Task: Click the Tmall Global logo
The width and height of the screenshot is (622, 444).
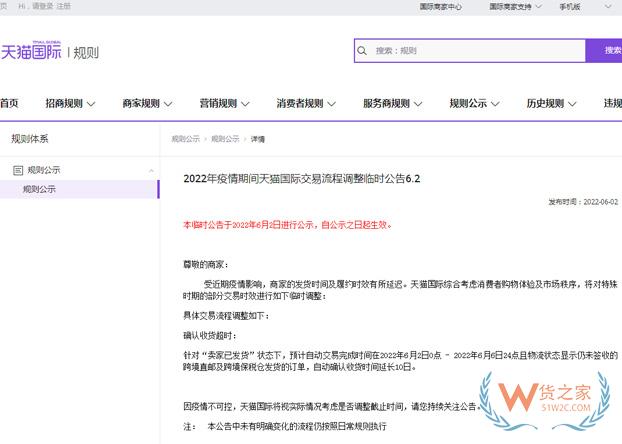Action: [x=31, y=50]
